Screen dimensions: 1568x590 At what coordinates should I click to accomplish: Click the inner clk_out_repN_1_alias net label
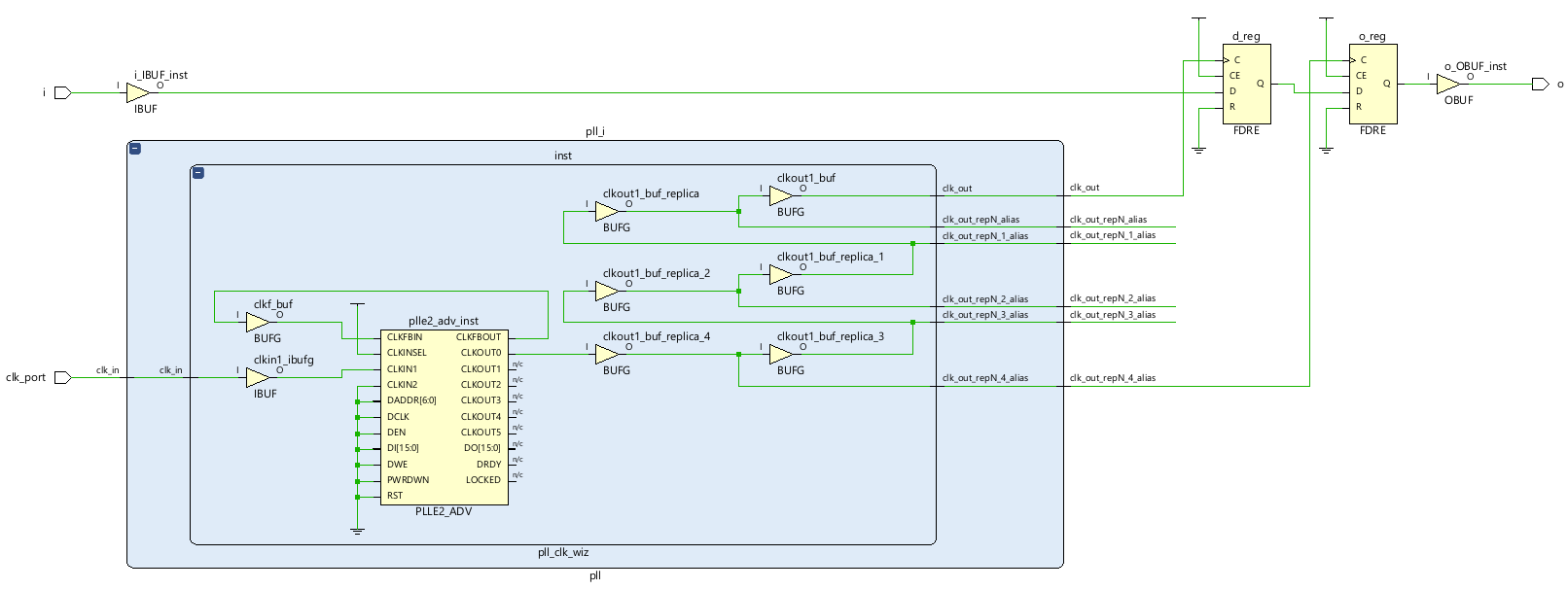(x=984, y=236)
